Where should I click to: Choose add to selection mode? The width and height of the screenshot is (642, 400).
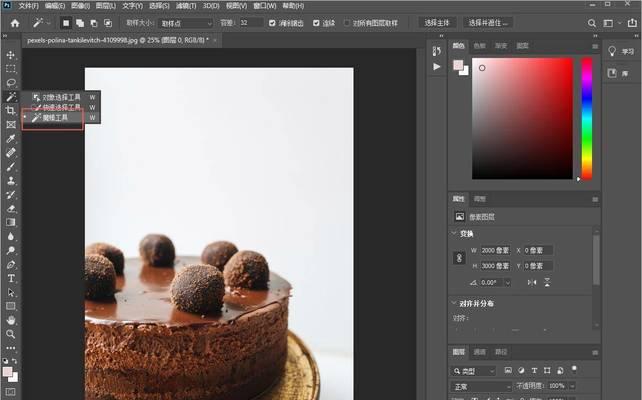pos(80,23)
